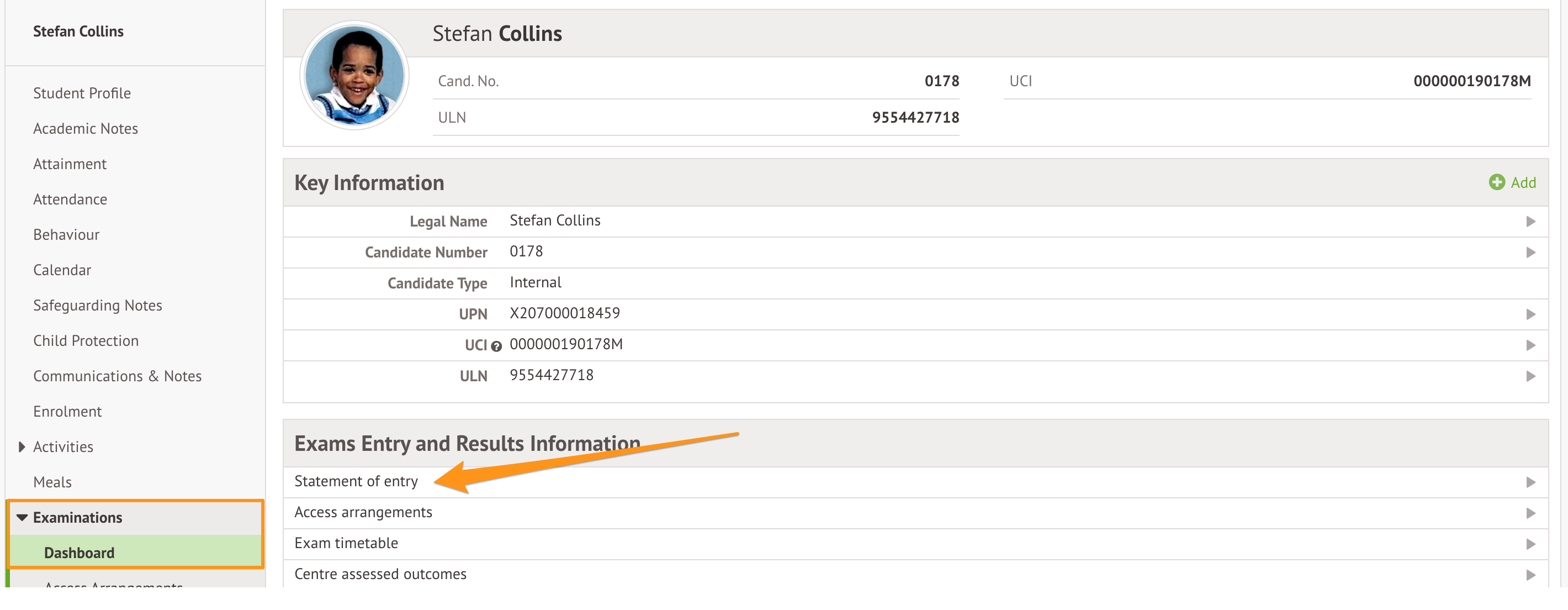1568x610 pixels.
Task: Open Centre assessed outcomes link
Action: tap(380, 574)
